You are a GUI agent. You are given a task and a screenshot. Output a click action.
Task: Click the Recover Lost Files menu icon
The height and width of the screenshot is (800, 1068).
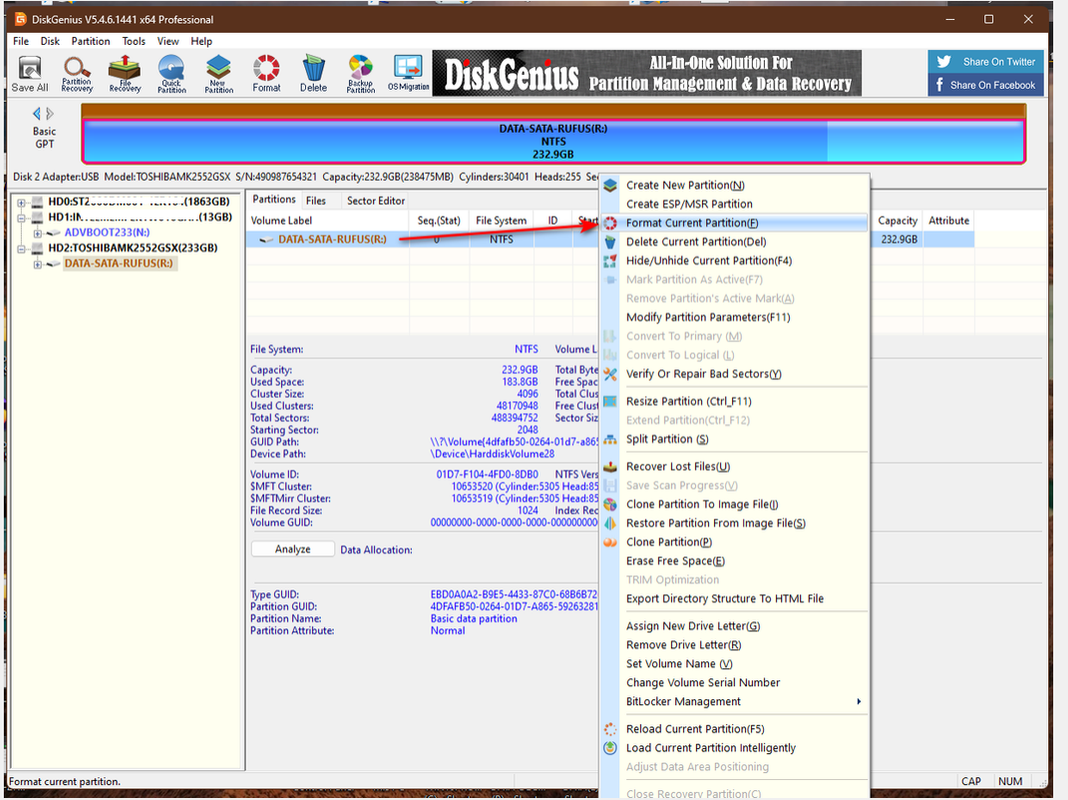[610, 466]
